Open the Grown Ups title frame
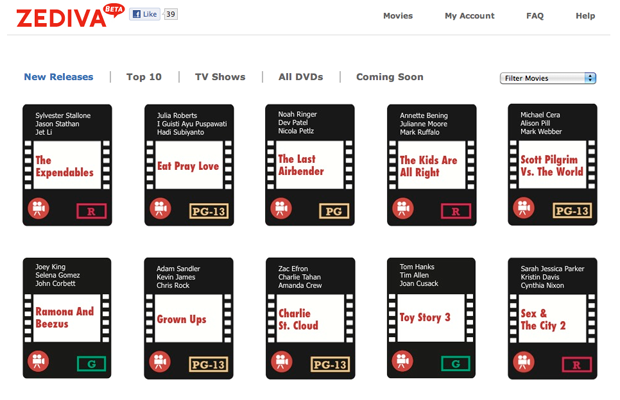620x400 pixels. (188, 318)
